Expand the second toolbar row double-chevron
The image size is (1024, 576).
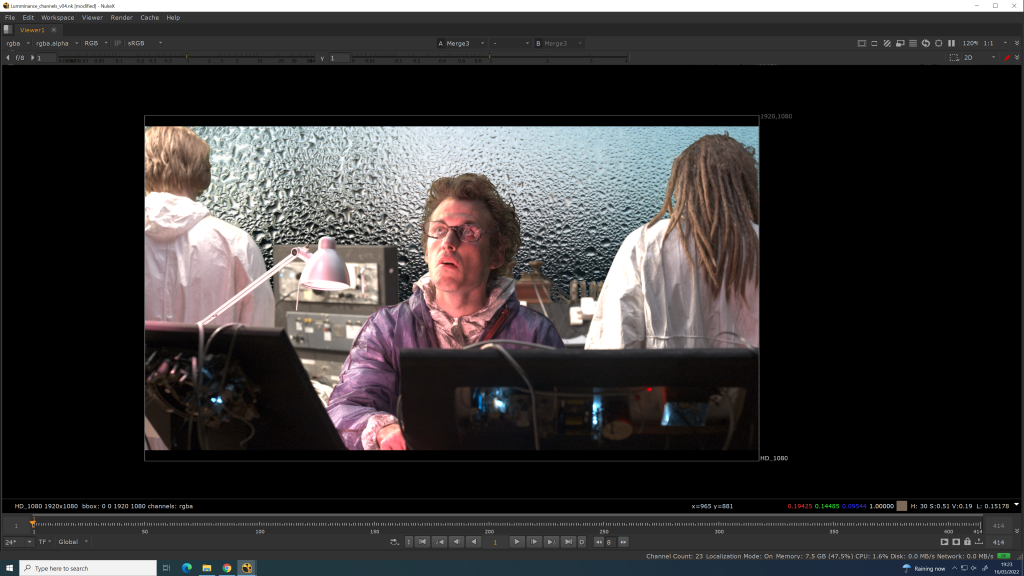tap(1017, 57)
